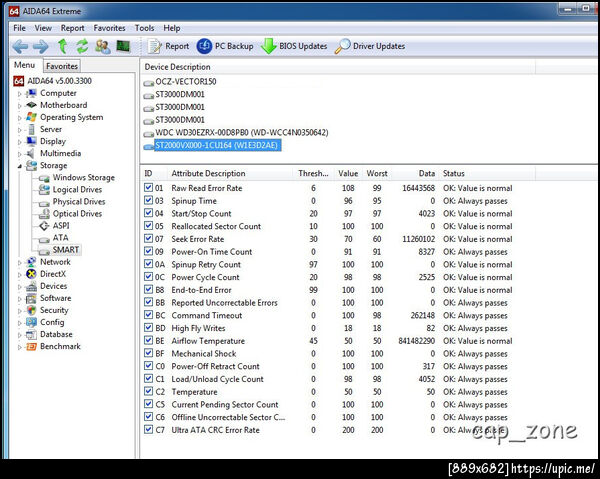Open the ASPI tree item

click(x=61, y=226)
